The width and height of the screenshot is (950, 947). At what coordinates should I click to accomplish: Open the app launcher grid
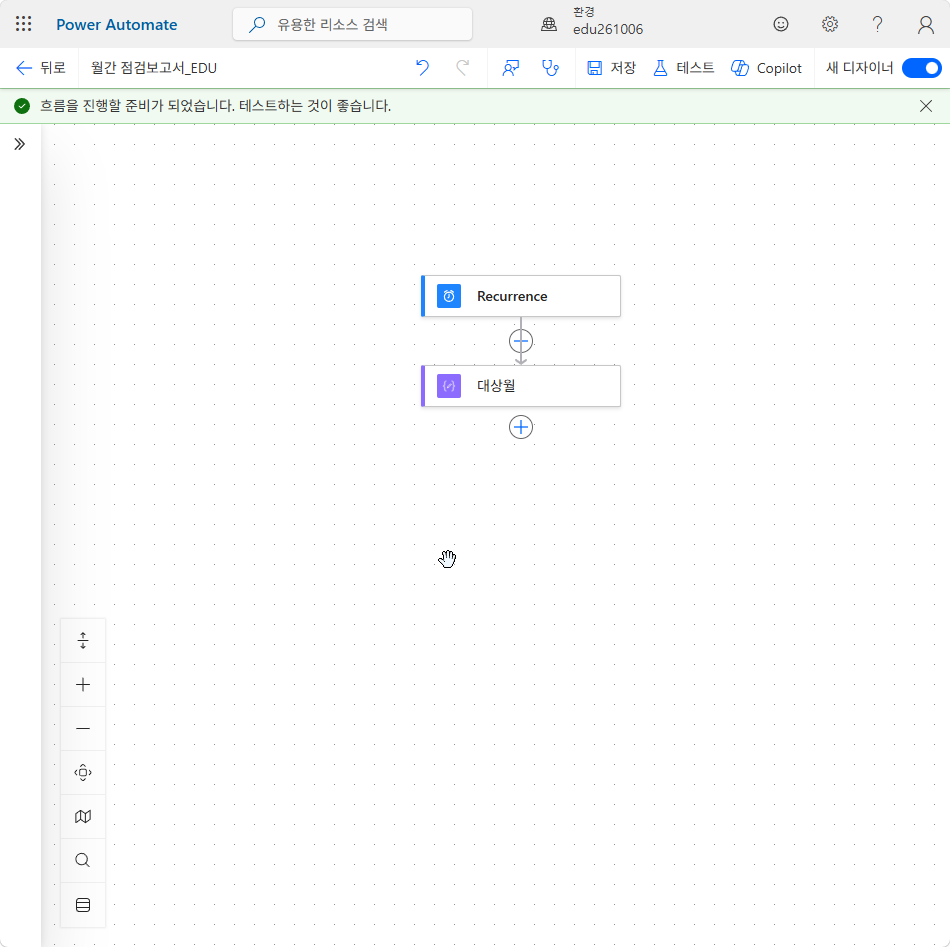[24, 24]
